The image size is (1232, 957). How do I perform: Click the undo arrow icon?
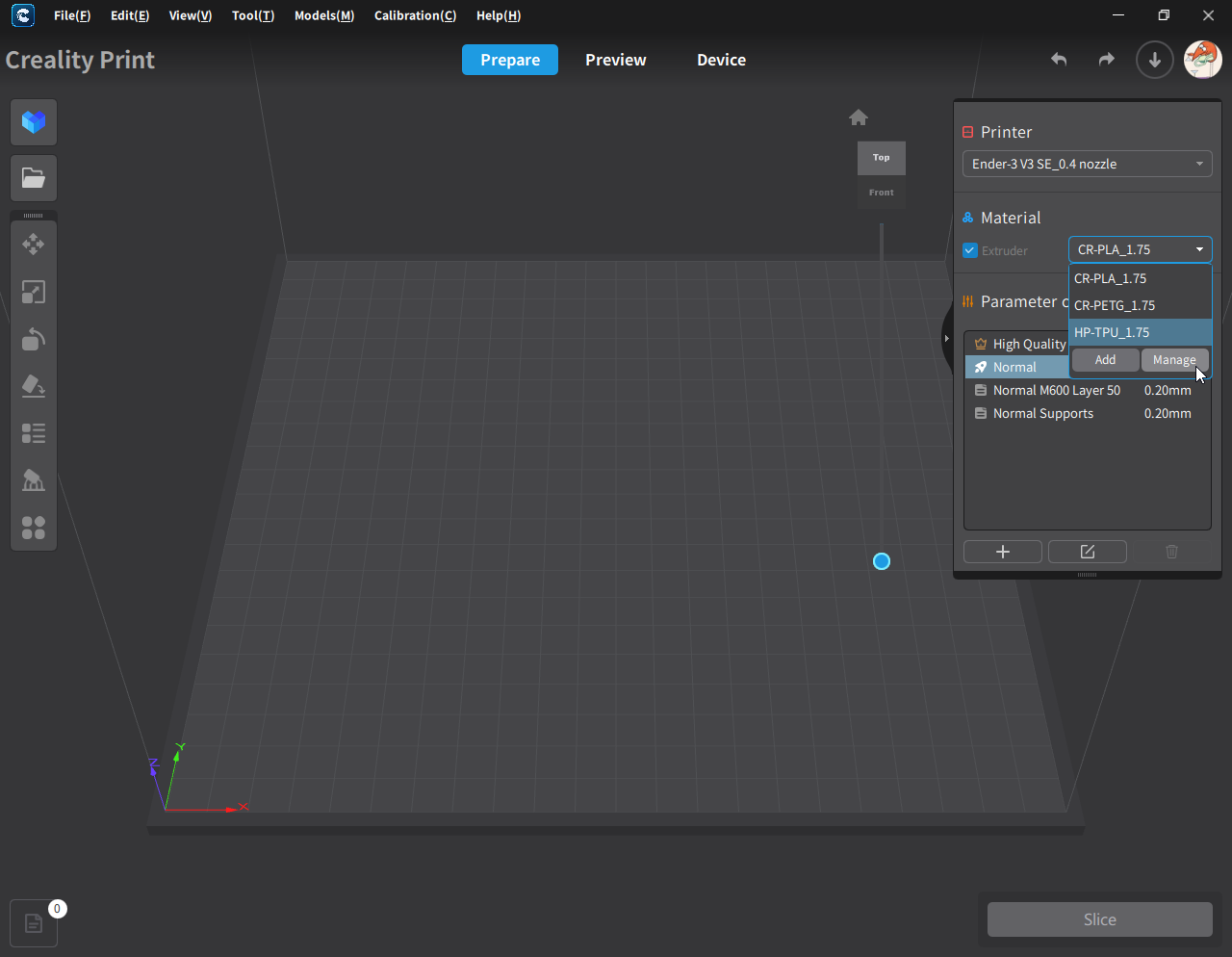point(1059,60)
